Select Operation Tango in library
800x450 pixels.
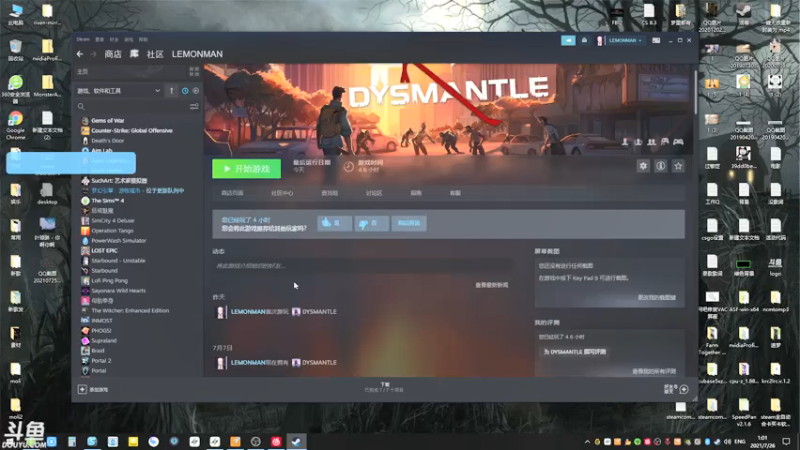click(112, 231)
